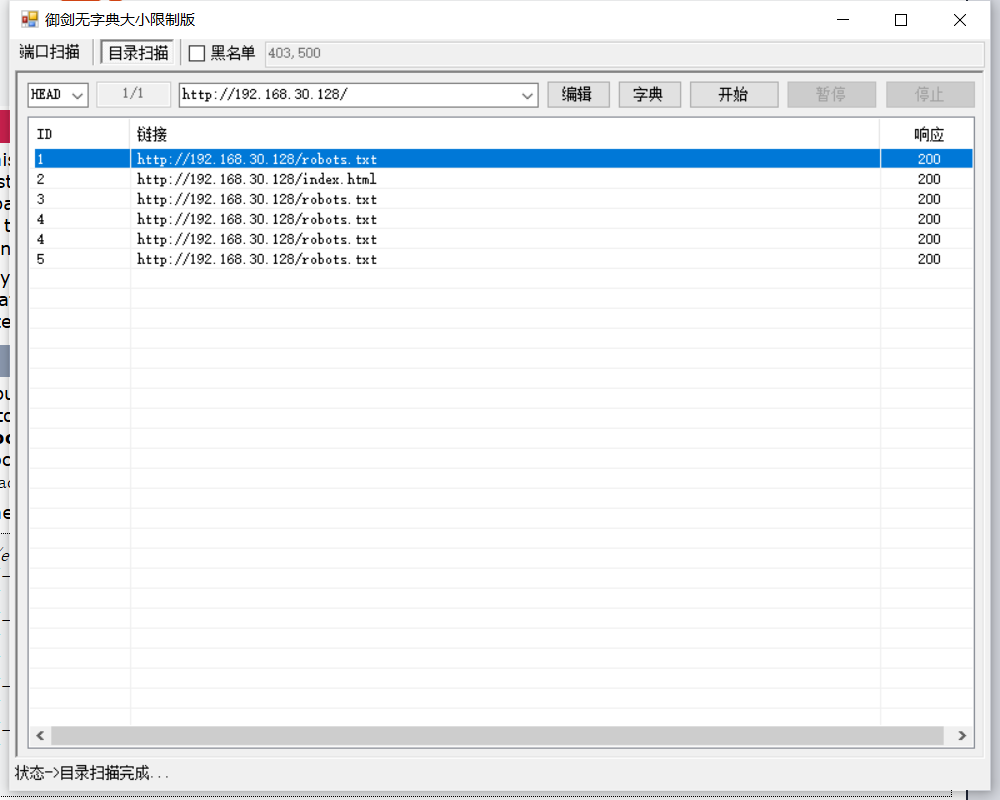
Task: Click the 200 response in row 2
Action: tap(929, 179)
